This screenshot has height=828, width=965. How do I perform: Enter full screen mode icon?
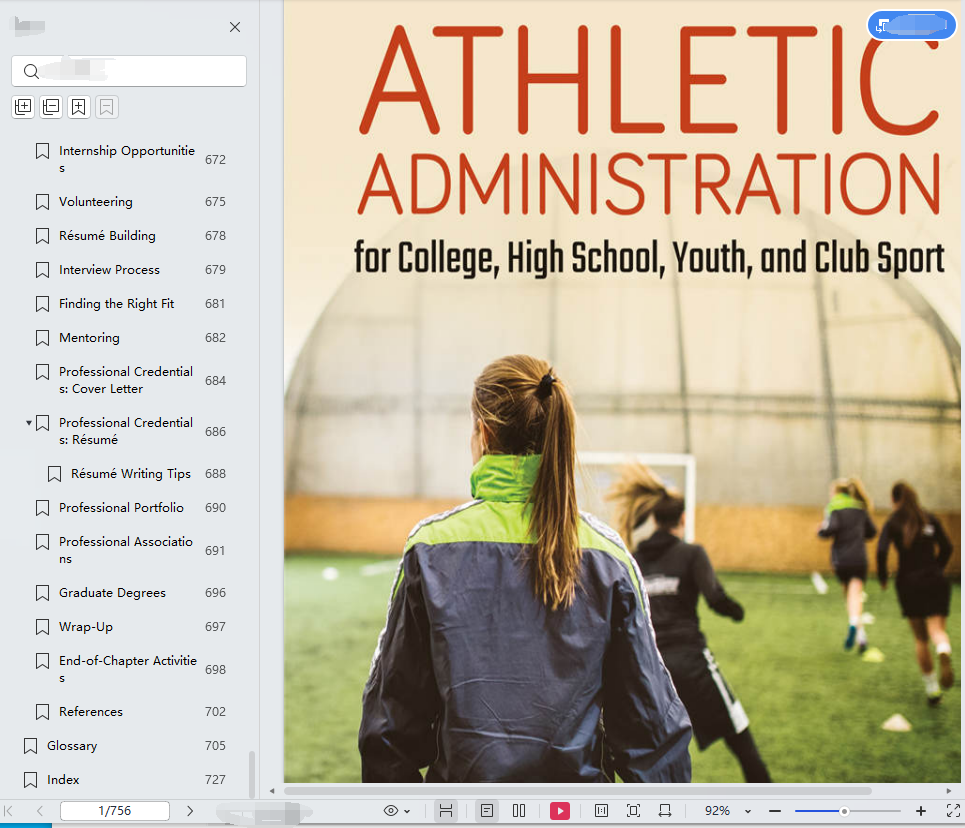coord(953,811)
